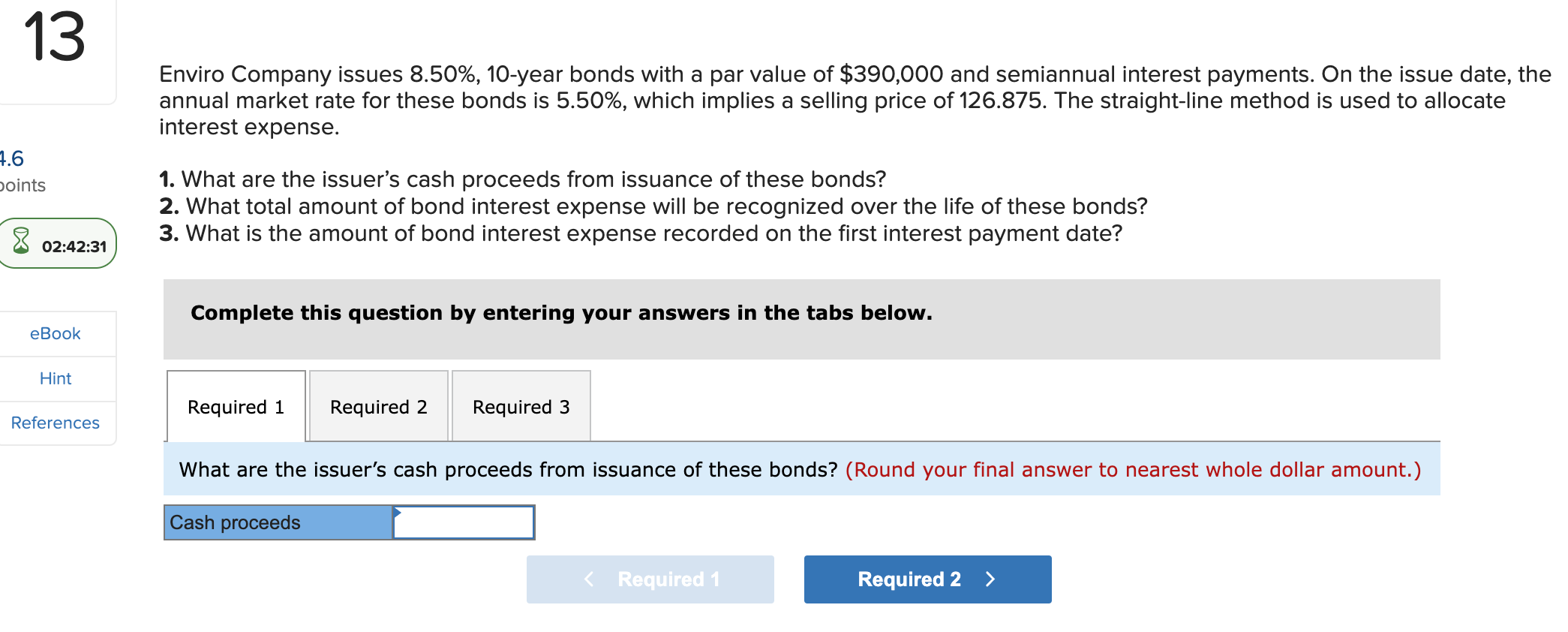Open the References resource
1568x632 pixels.
(x=55, y=423)
